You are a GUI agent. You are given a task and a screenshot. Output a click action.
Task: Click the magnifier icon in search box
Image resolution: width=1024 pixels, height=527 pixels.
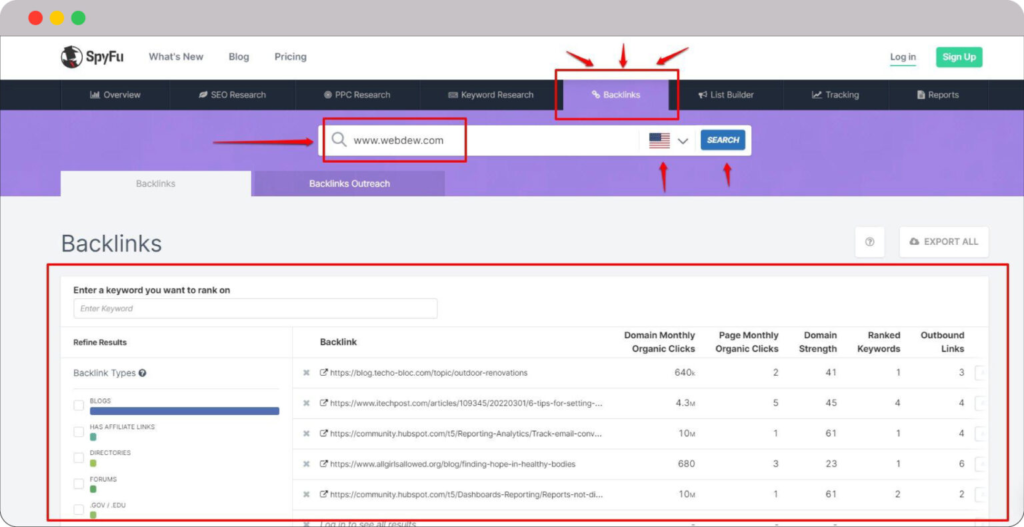(339, 140)
